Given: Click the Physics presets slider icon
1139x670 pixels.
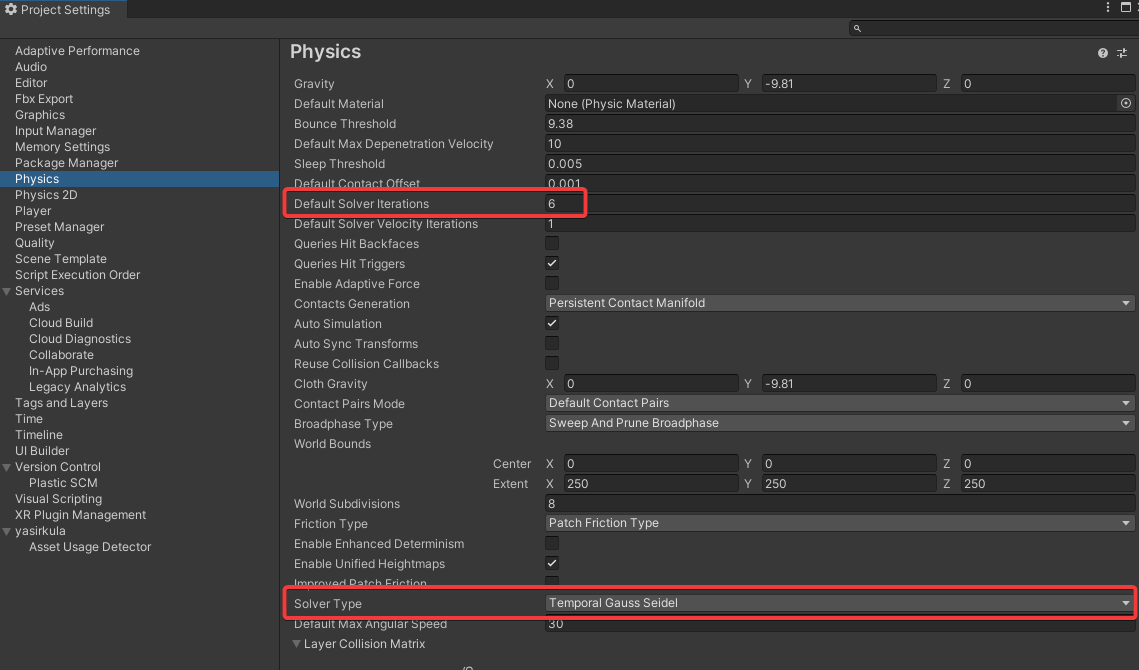Looking at the screenshot, I should (x=1122, y=53).
